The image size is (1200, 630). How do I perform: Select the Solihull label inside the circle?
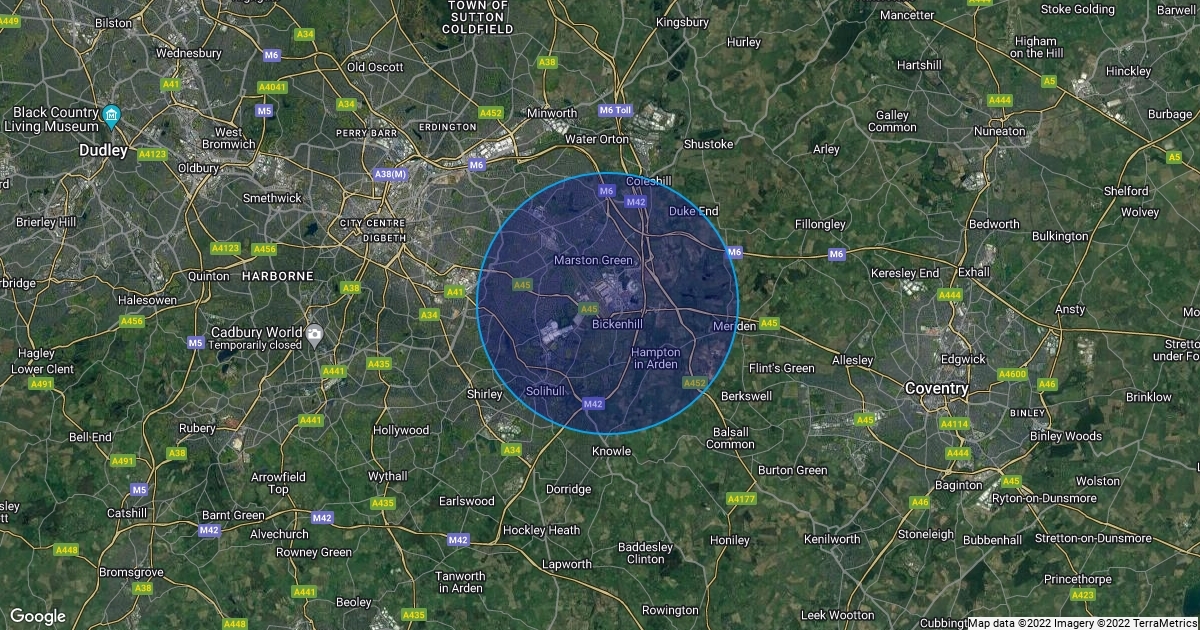(x=546, y=388)
